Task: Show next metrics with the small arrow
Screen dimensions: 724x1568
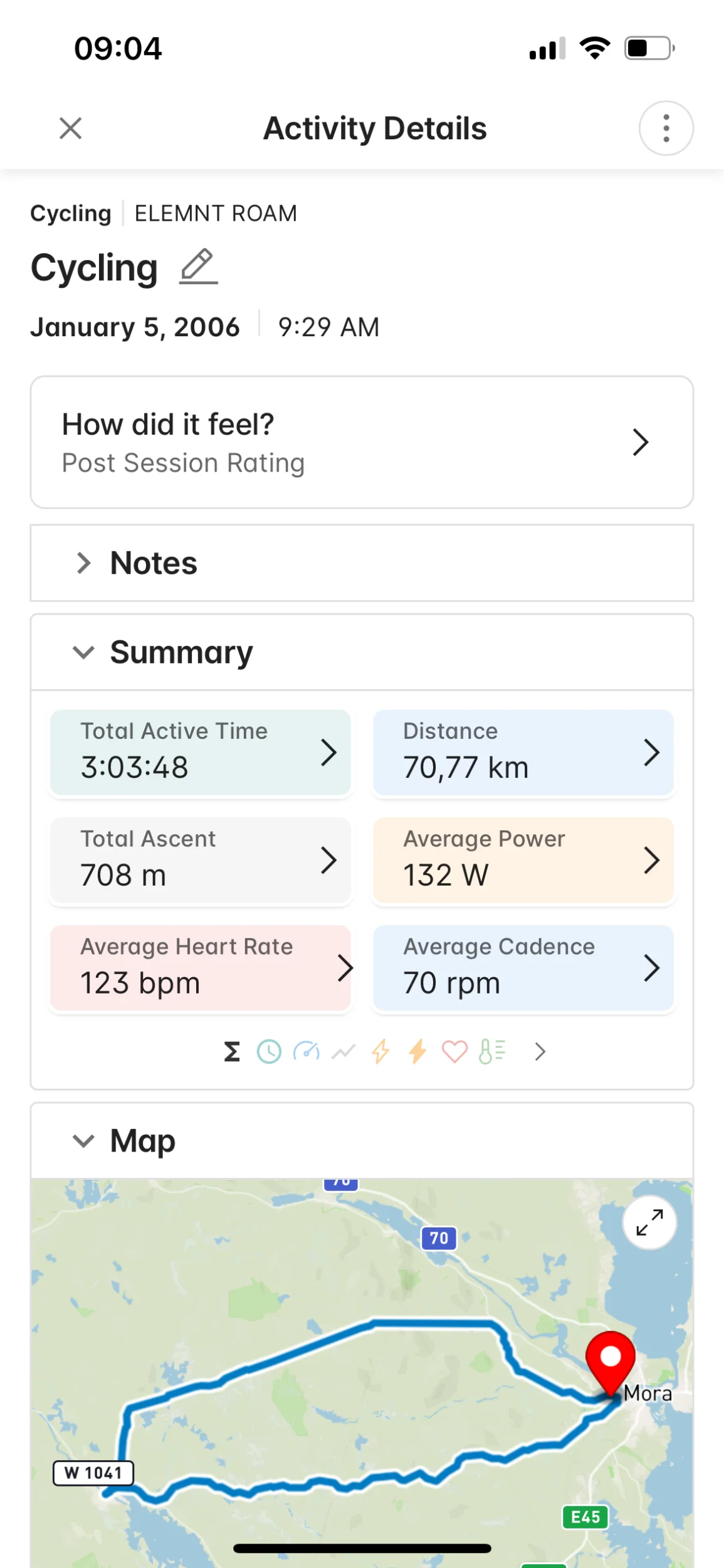Action: coord(540,1052)
